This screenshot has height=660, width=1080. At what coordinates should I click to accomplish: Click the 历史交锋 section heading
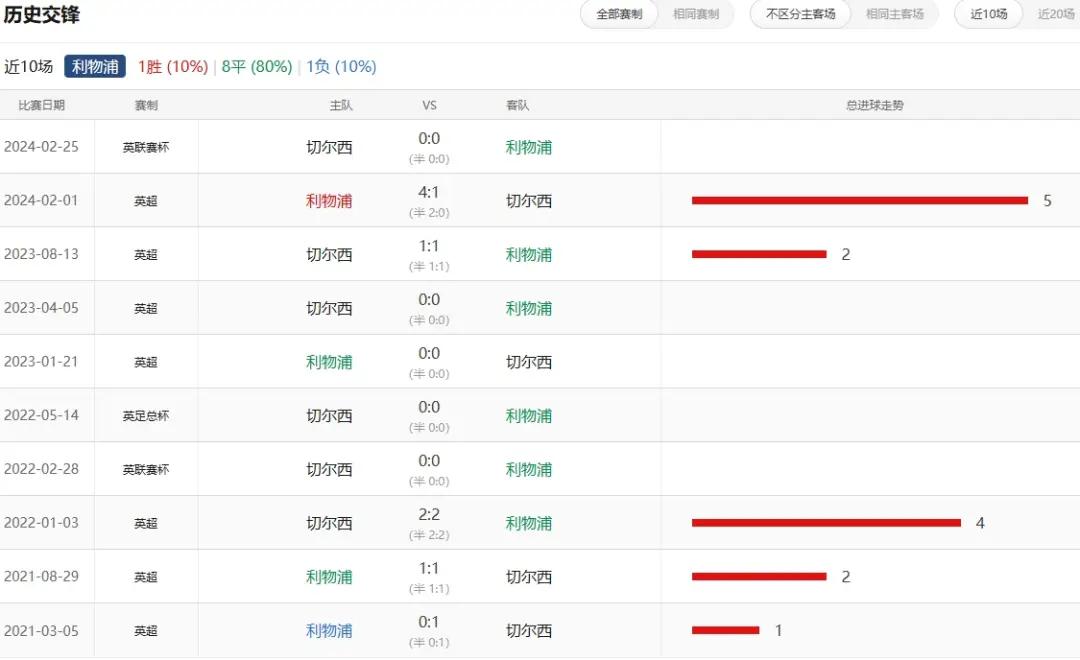coord(41,14)
